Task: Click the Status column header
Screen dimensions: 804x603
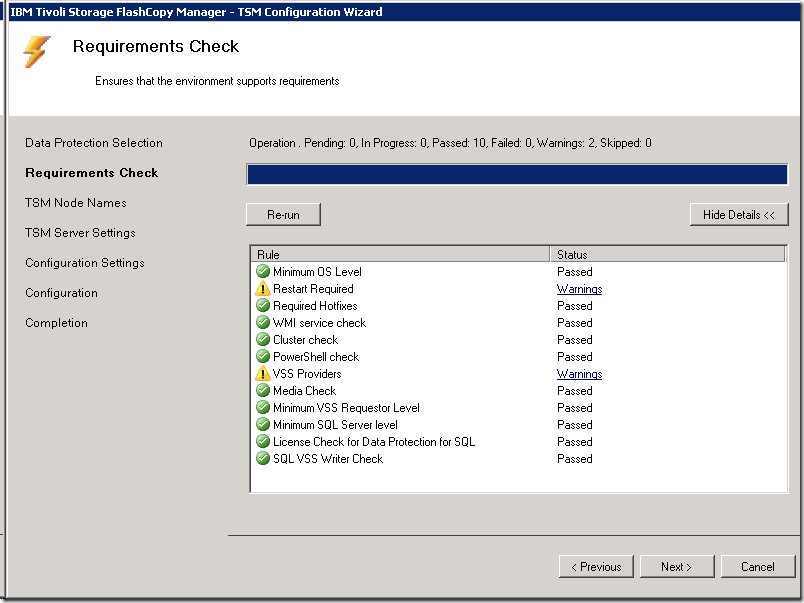Action: click(668, 255)
